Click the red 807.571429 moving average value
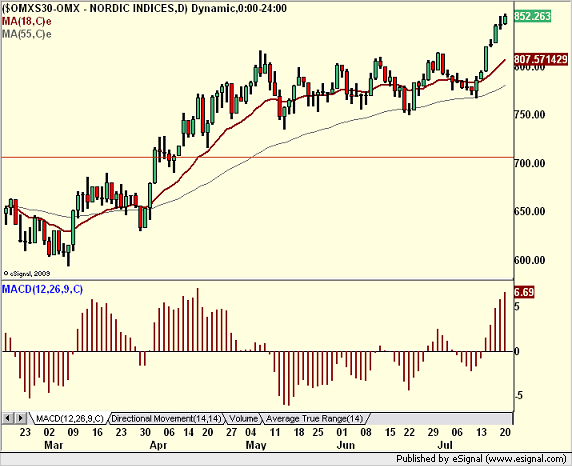Image resolution: width=572 pixels, height=466 pixels. 541,59
